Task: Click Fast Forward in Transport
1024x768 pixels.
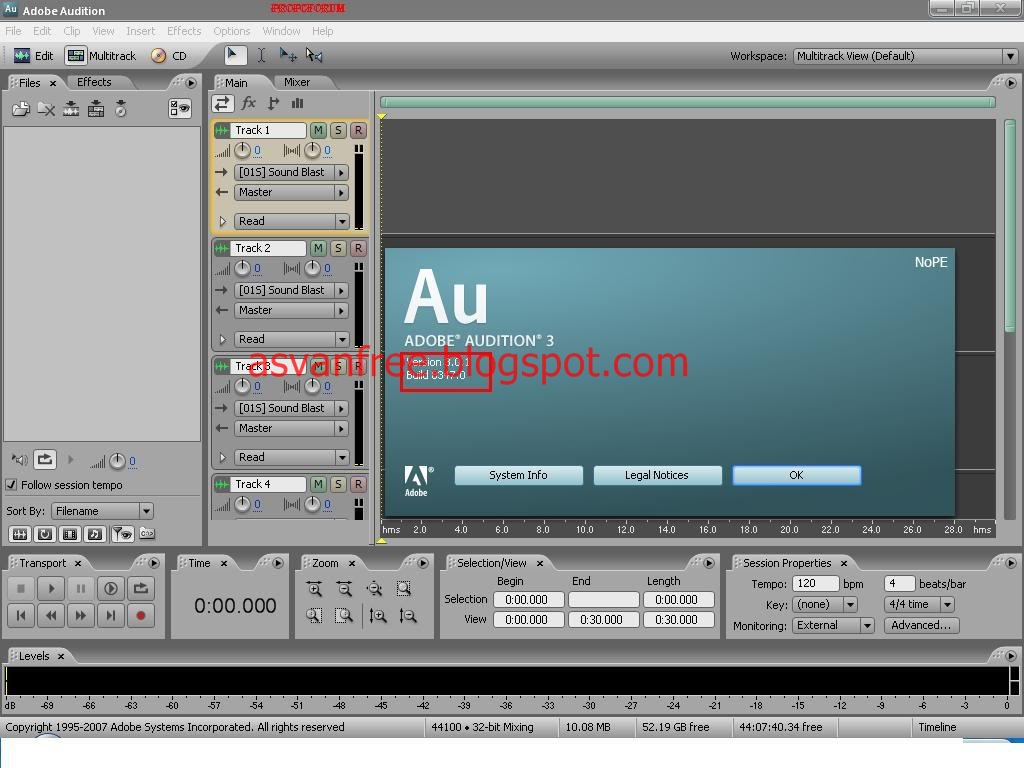Action: (80, 615)
